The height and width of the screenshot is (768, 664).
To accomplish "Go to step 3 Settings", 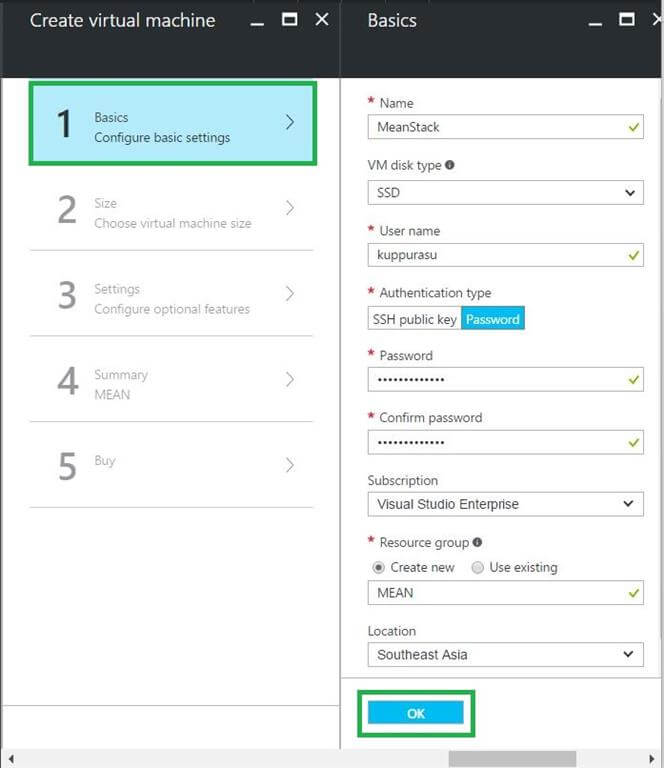I will 172,298.
